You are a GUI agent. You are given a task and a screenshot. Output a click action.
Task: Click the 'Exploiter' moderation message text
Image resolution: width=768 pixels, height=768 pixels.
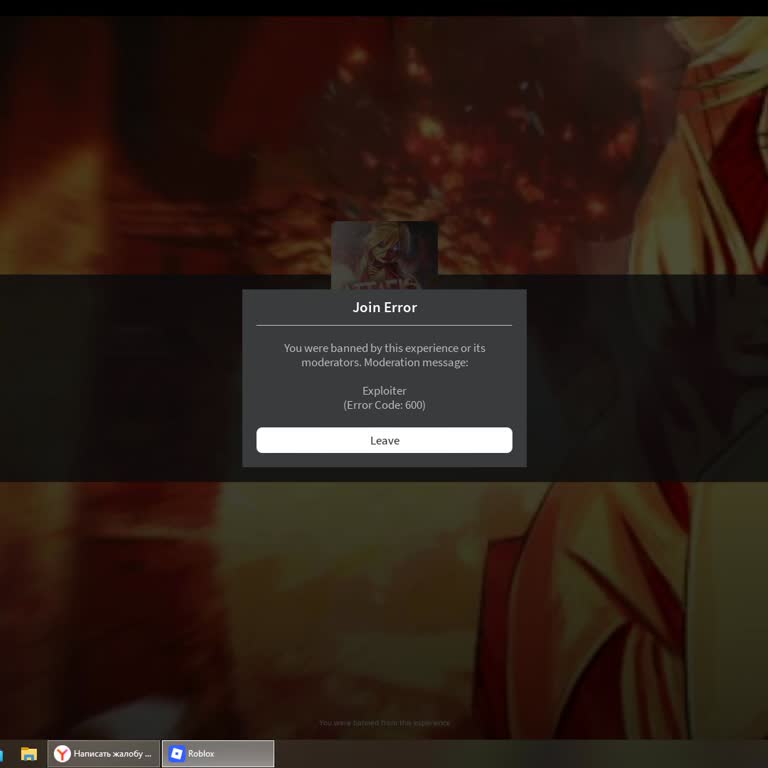pos(384,390)
